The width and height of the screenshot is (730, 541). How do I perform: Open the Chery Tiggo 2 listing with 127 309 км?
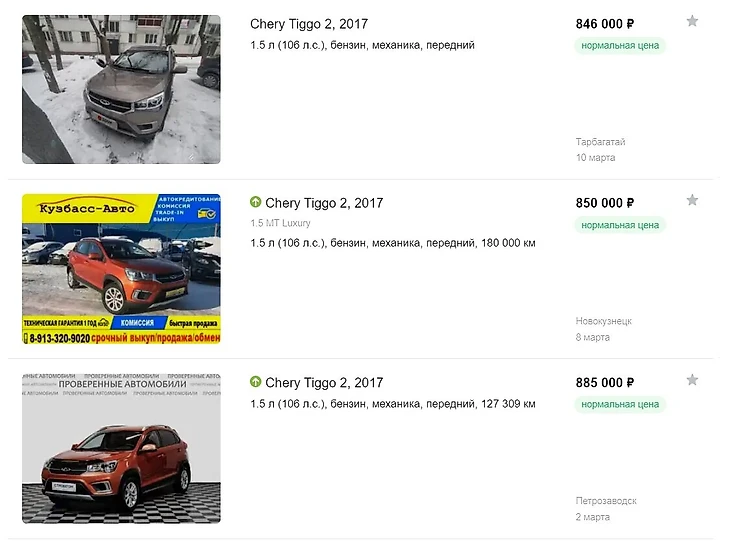[324, 383]
